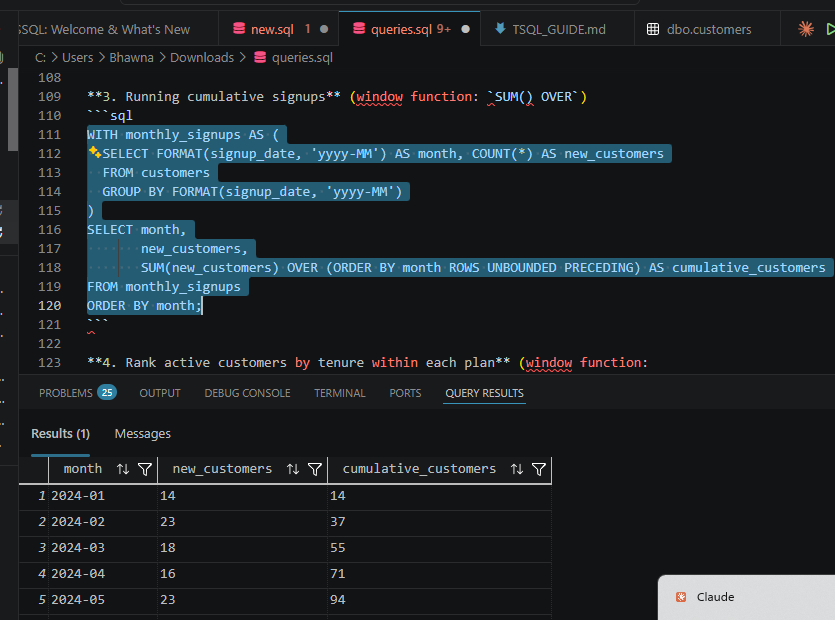Click the sparkle code action icon on line 112
Image resolution: width=835 pixels, height=620 pixels.
pos(95,152)
